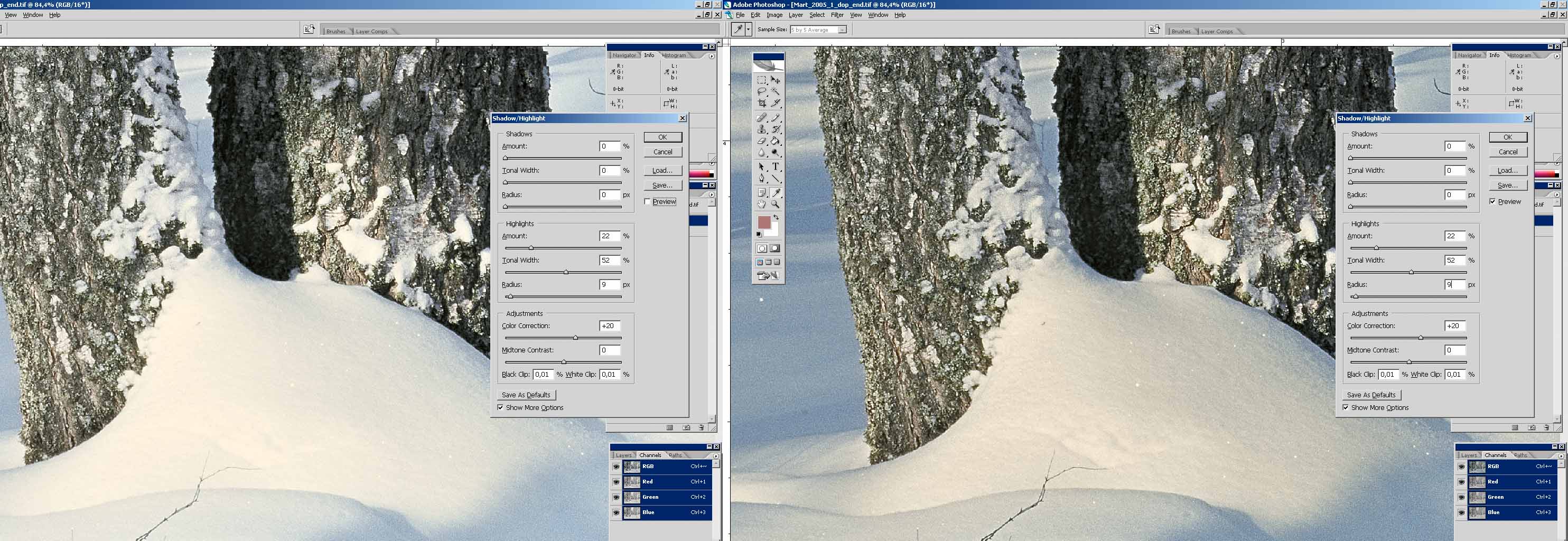The width and height of the screenshot is (1568, 541).
Task: Click Load... in the right dialog
Action: click(x=1508, y=171)
